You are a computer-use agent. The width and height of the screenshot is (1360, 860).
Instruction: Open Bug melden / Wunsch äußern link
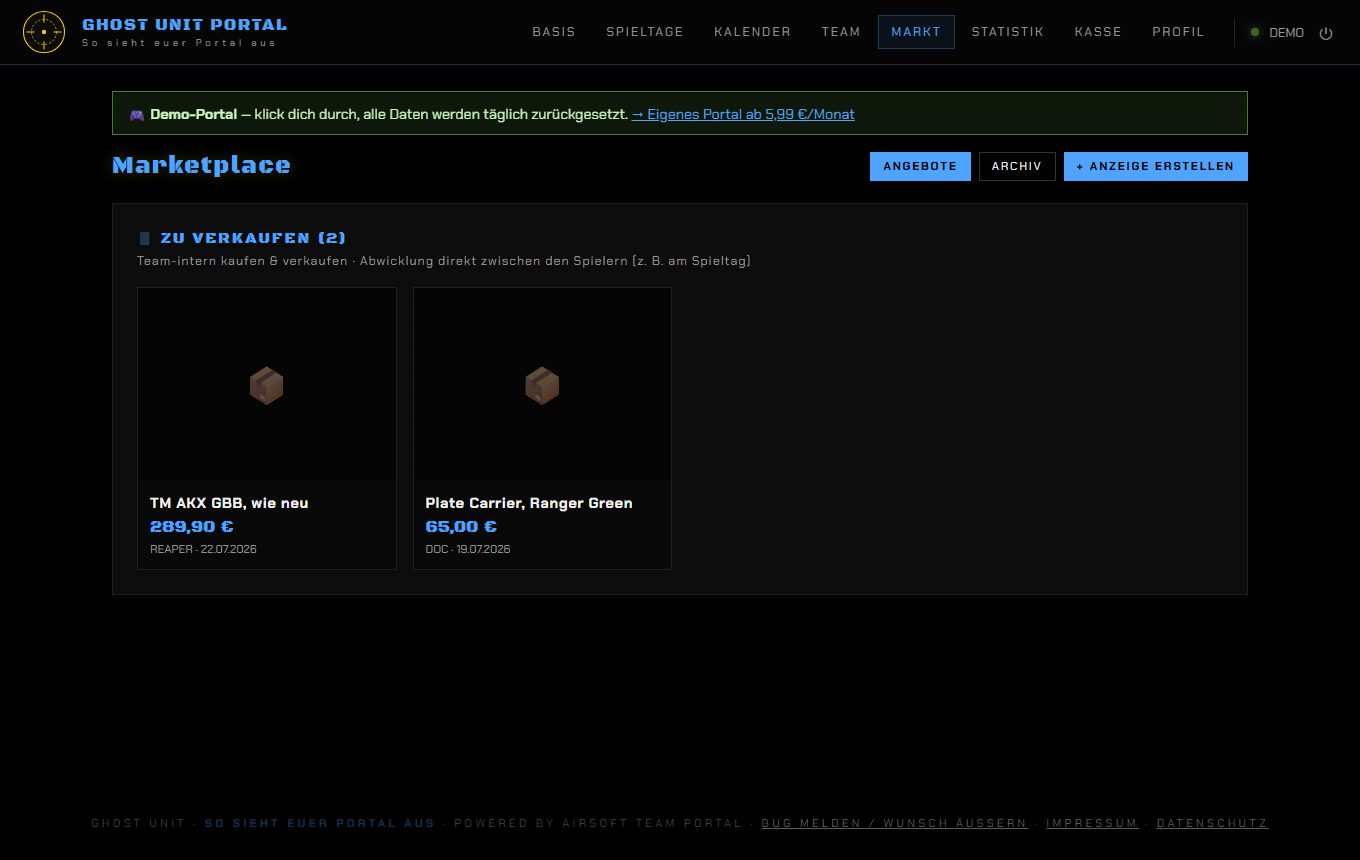click(x=894, y=823)
